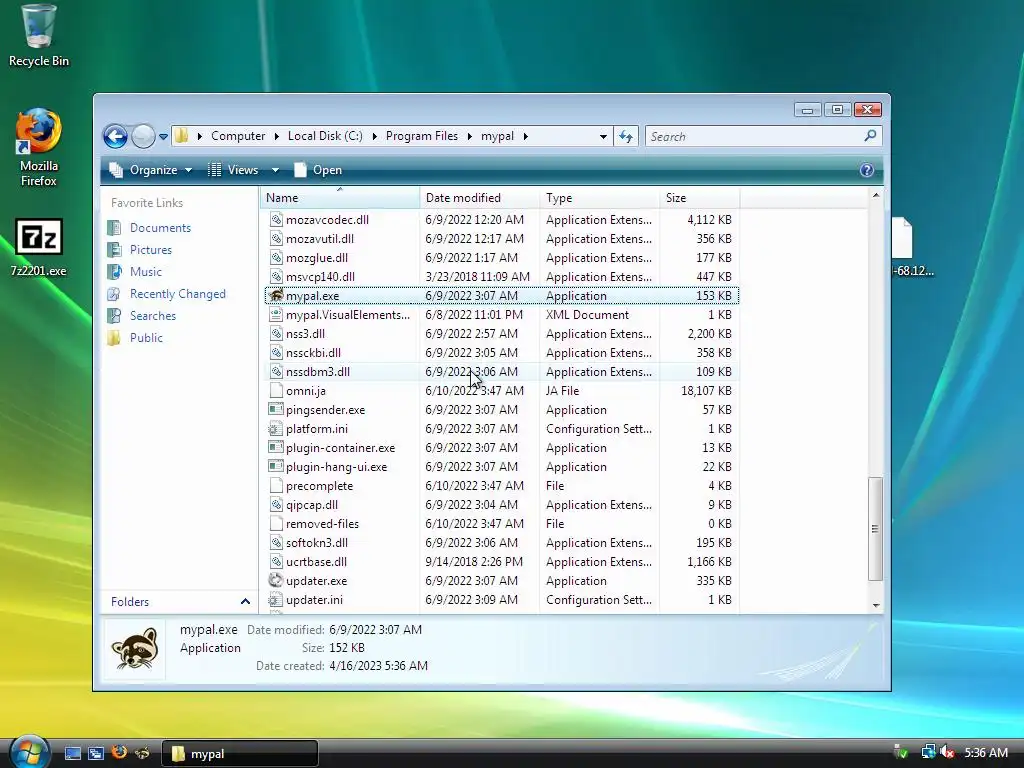Click the Views toolbar button

234,170
